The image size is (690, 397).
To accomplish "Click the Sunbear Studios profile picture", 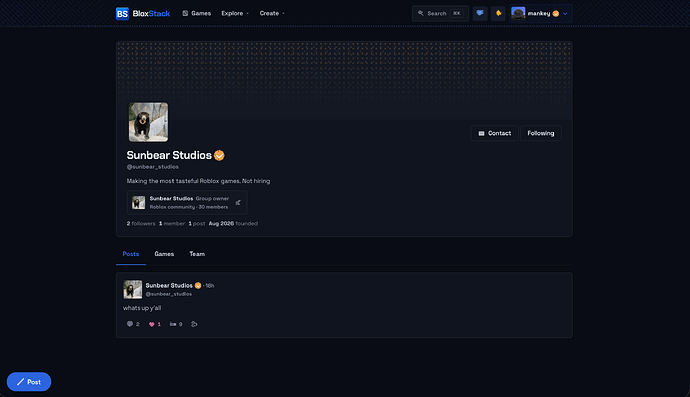I will click(148, 122).
